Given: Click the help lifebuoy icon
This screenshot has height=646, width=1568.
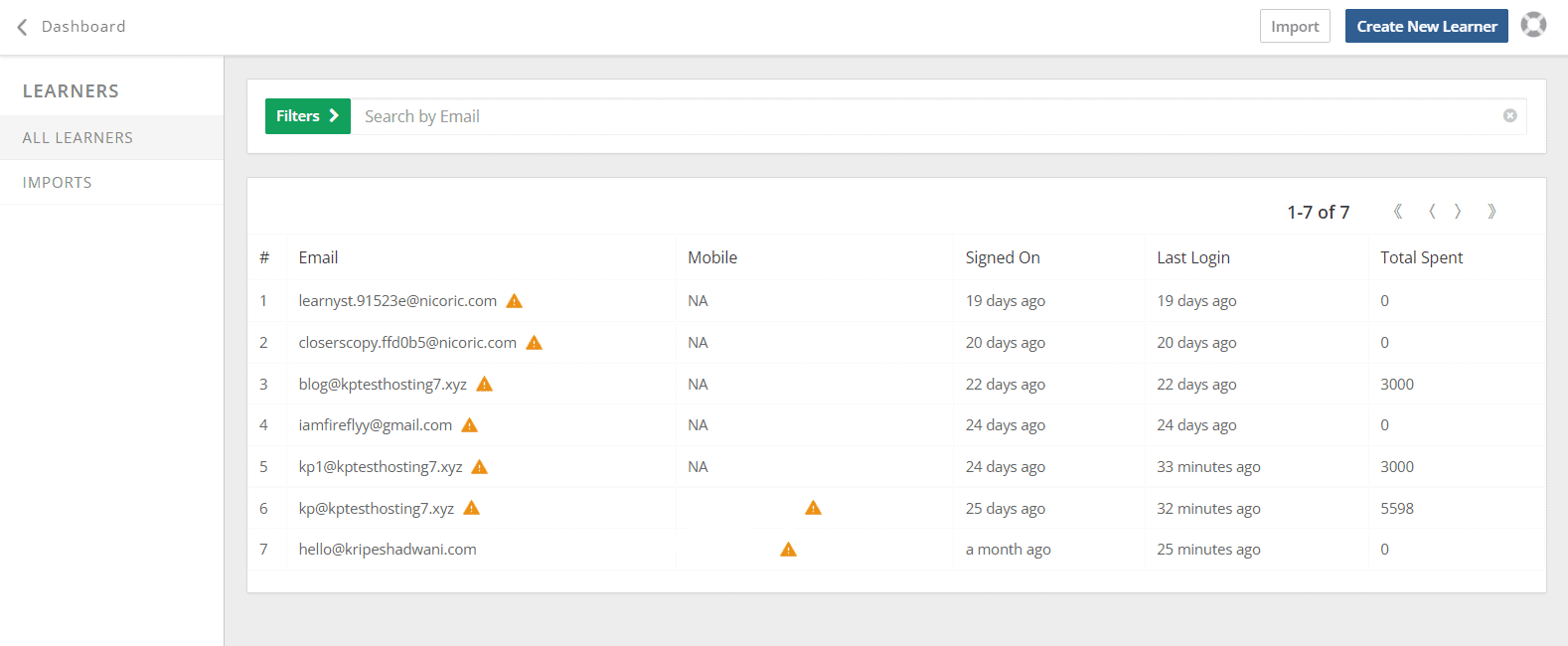Looking at the screenshot, I should click(x=1533, y=25).
